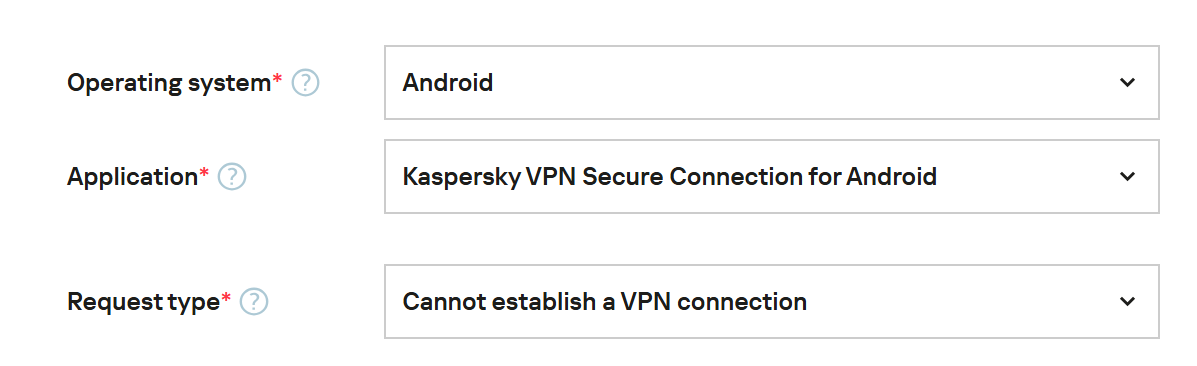Click the Application field label
The height and width of the screenshot is (366, 1197).
(133, 178)
